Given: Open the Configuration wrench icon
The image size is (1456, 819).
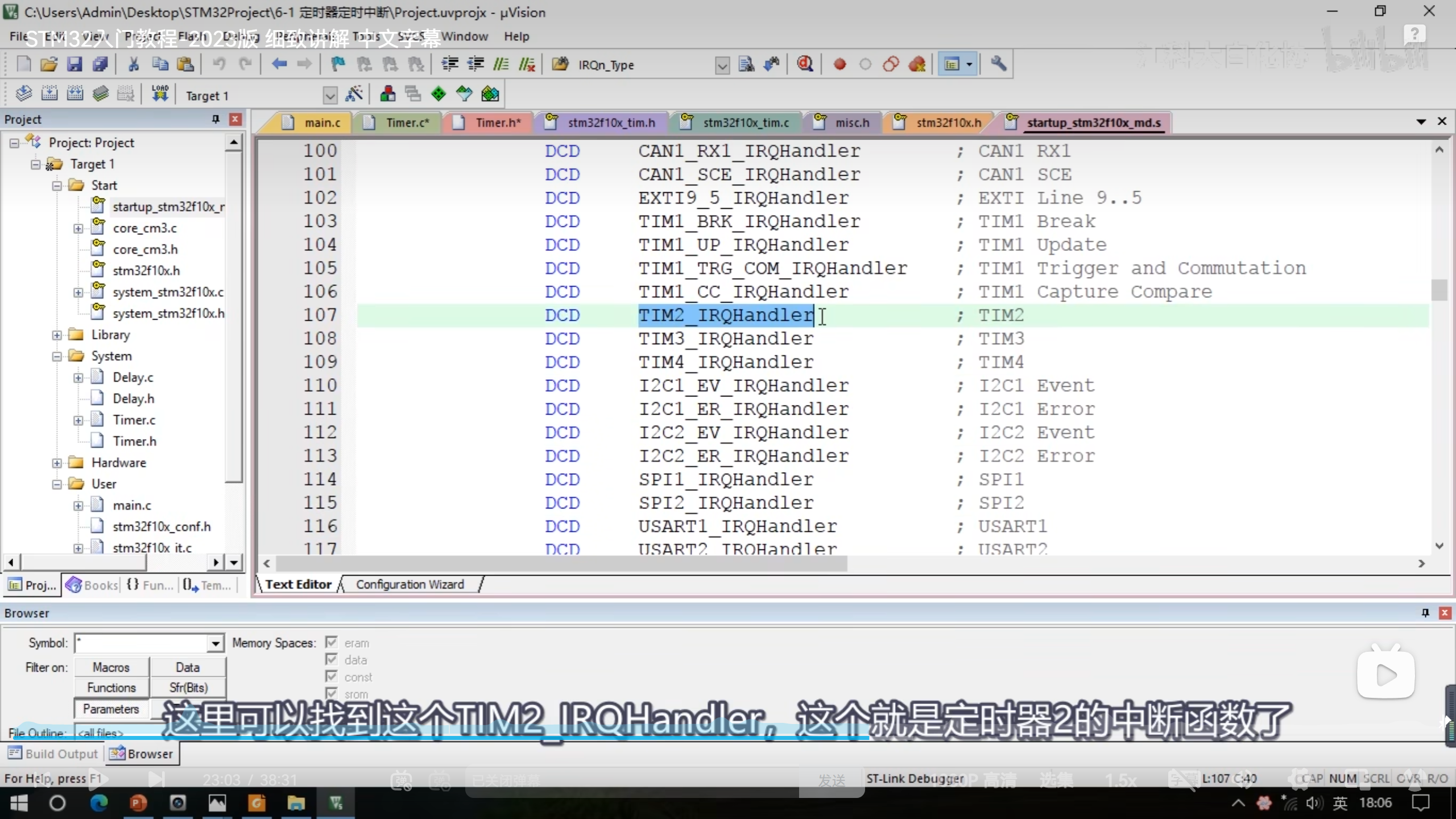Looking at the screenshot, I should [x=998, y=64].
